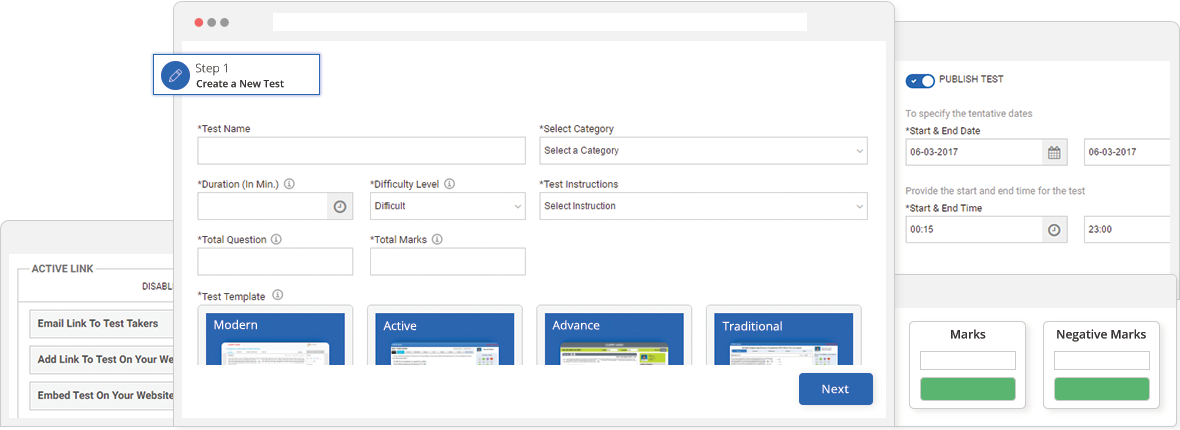This screenshot has height=430, width=1180.
Task: Click Embed Test On Your Website
Action: 102,395
